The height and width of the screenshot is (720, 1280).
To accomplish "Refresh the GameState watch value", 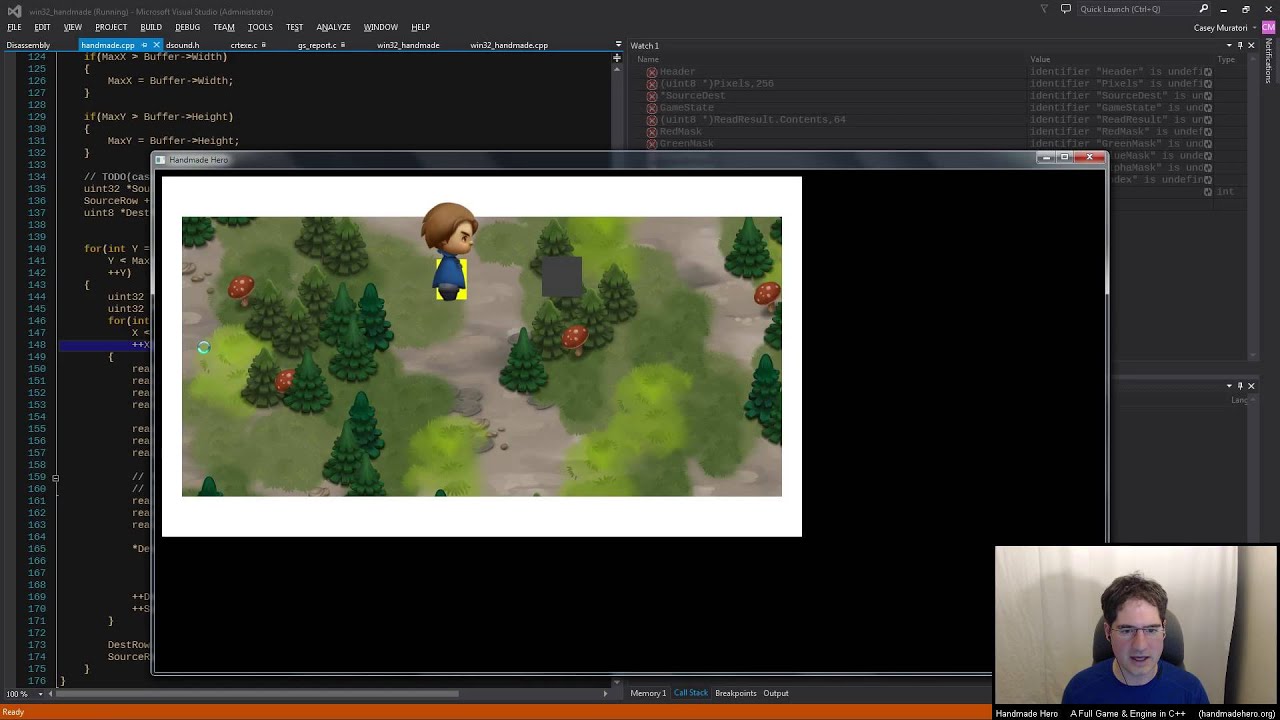I will (x=1208, y=108).
